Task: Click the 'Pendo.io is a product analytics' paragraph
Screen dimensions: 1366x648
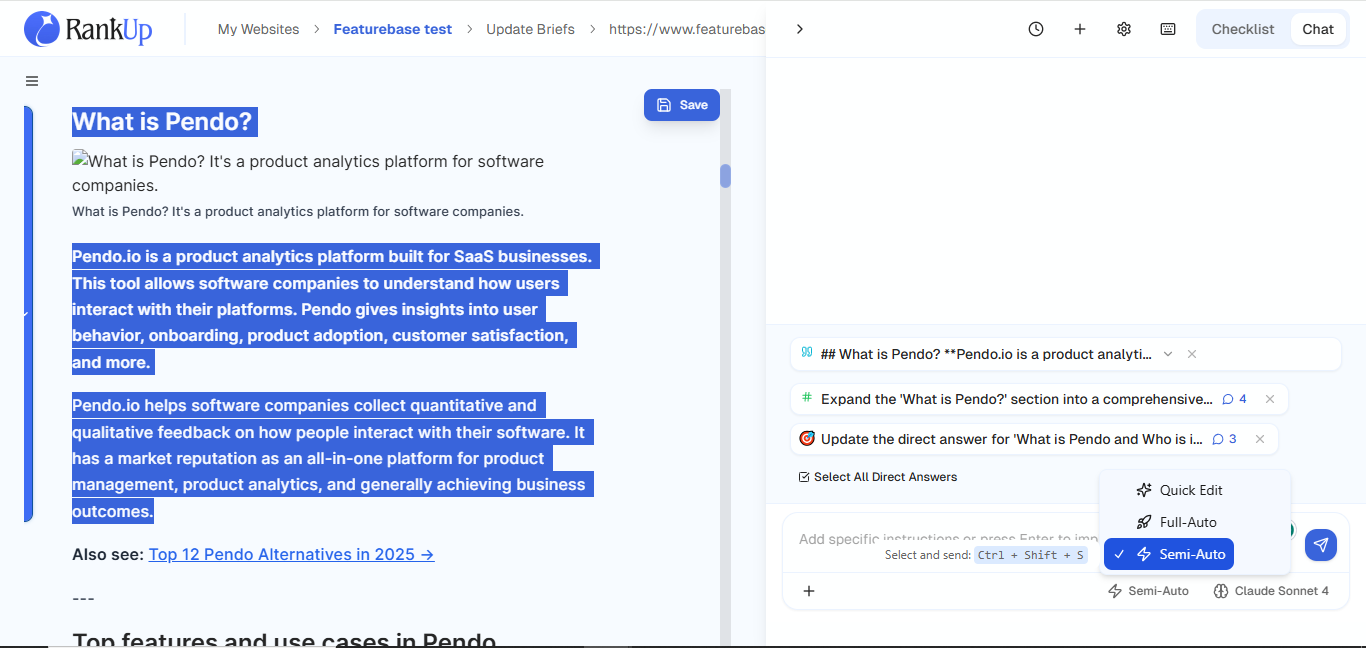Action: [335, 309]
